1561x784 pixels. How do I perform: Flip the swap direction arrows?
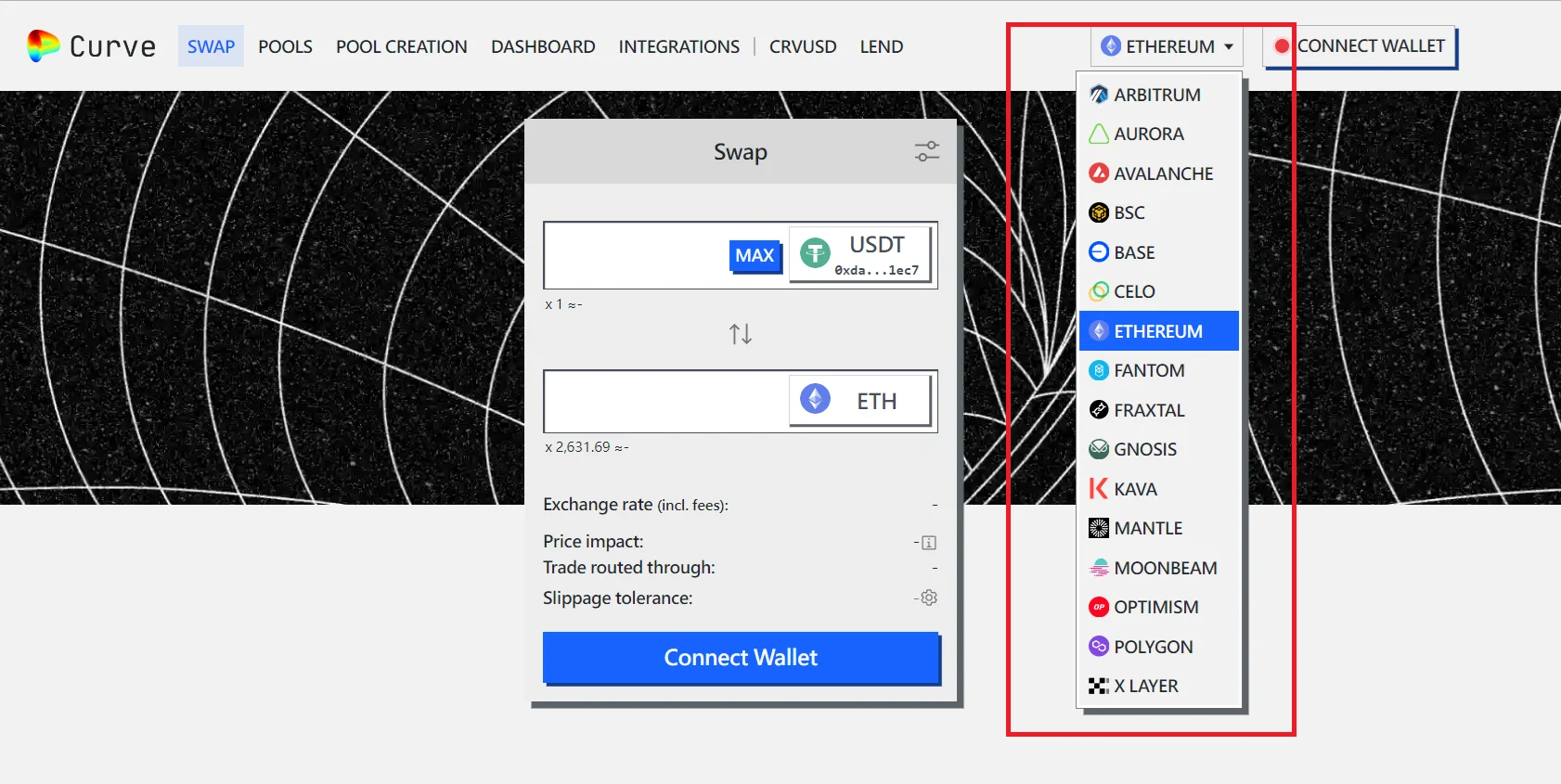740,334
